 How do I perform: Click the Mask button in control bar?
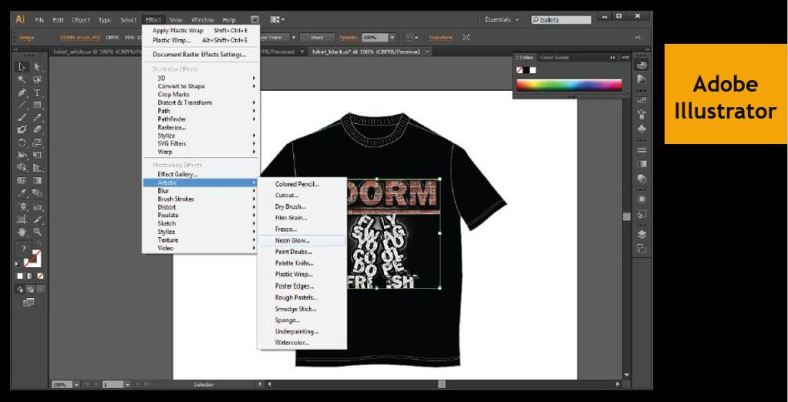pyautogui.click(x=317, y=37)
